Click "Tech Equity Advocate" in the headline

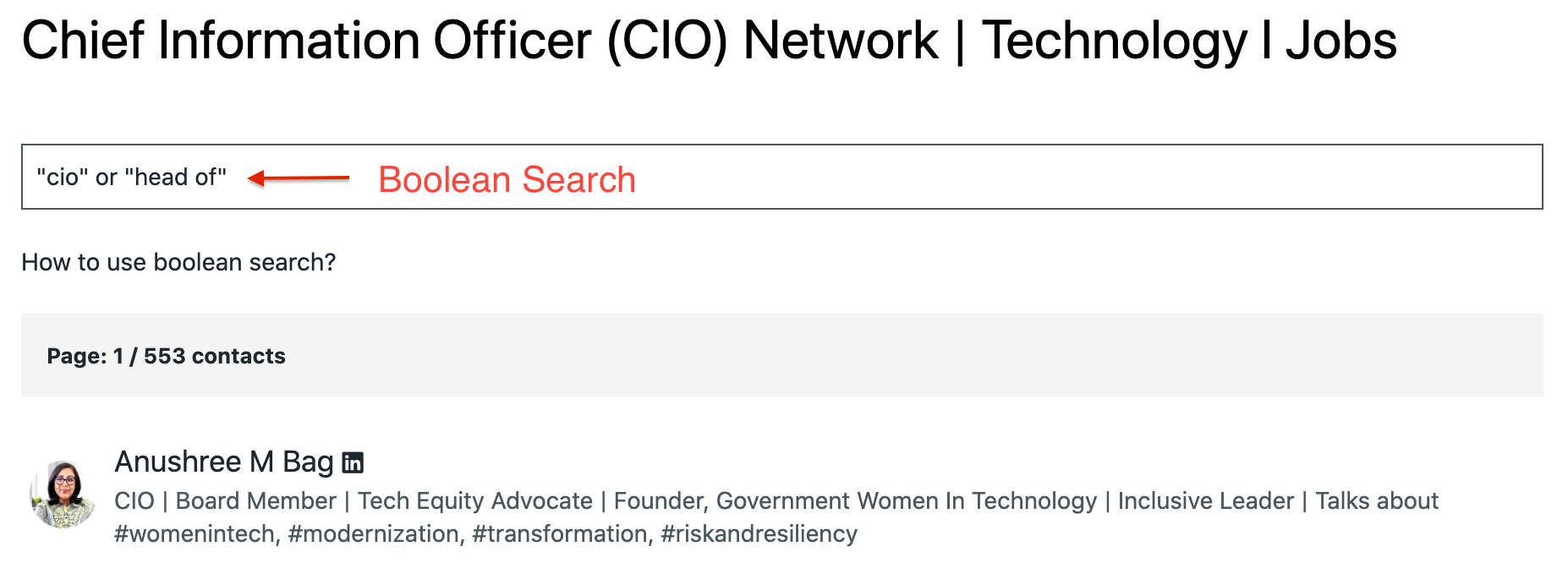pyautogui.click(x=474, y=501)
